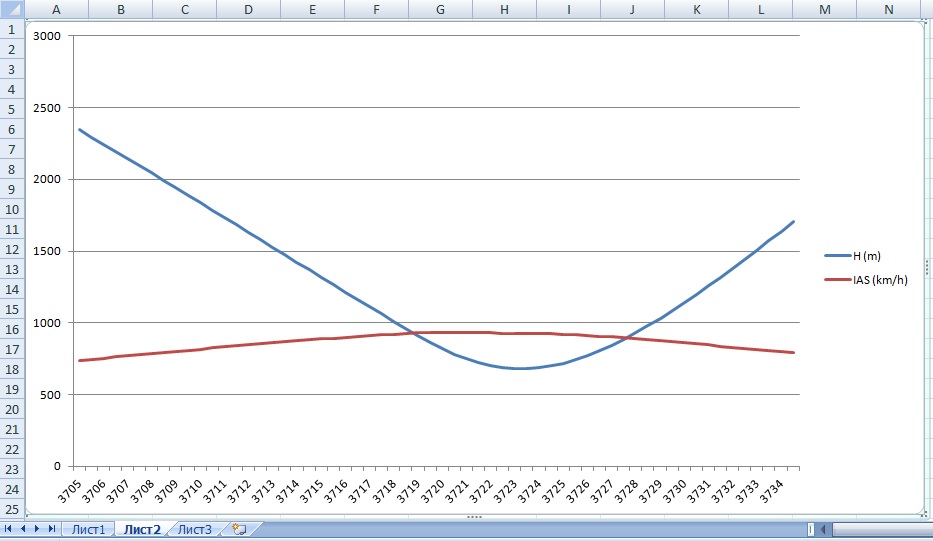
Task: Click the 3710 horizontal axis label
Action: (x=191, y=492)
